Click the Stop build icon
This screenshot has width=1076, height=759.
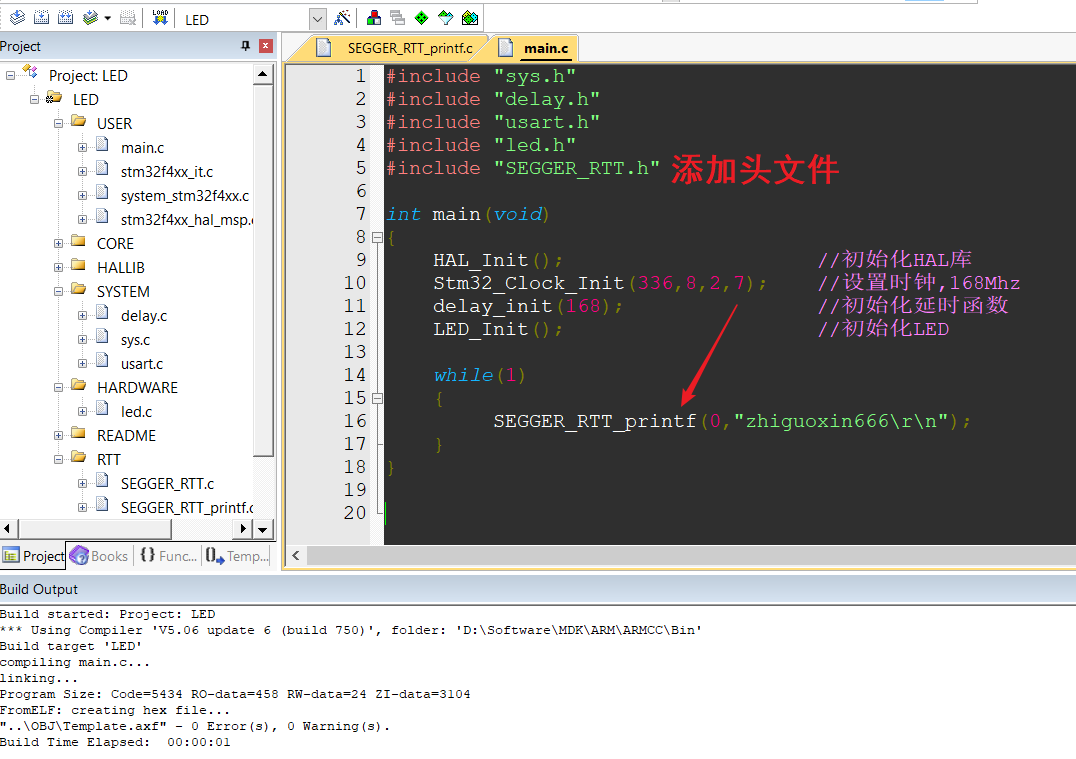(x=128, y=18)
